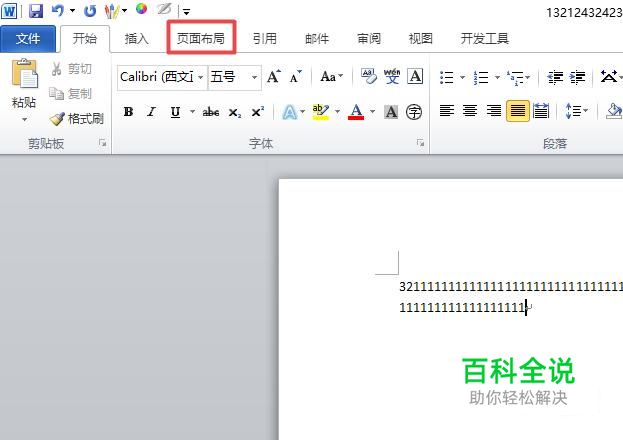
Task: Apply the red font color
Action: pyautogui.click(x=356, y=112)
